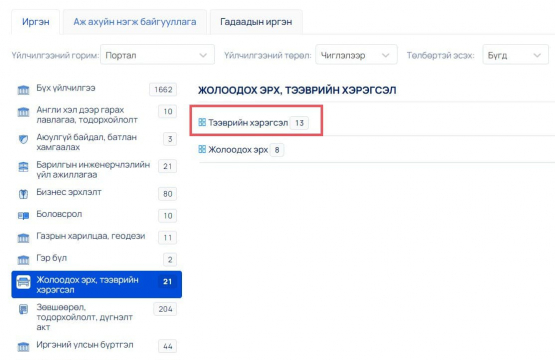Click the 80 count badge
This screenshot has width=555, height=360.
point(168,194)
